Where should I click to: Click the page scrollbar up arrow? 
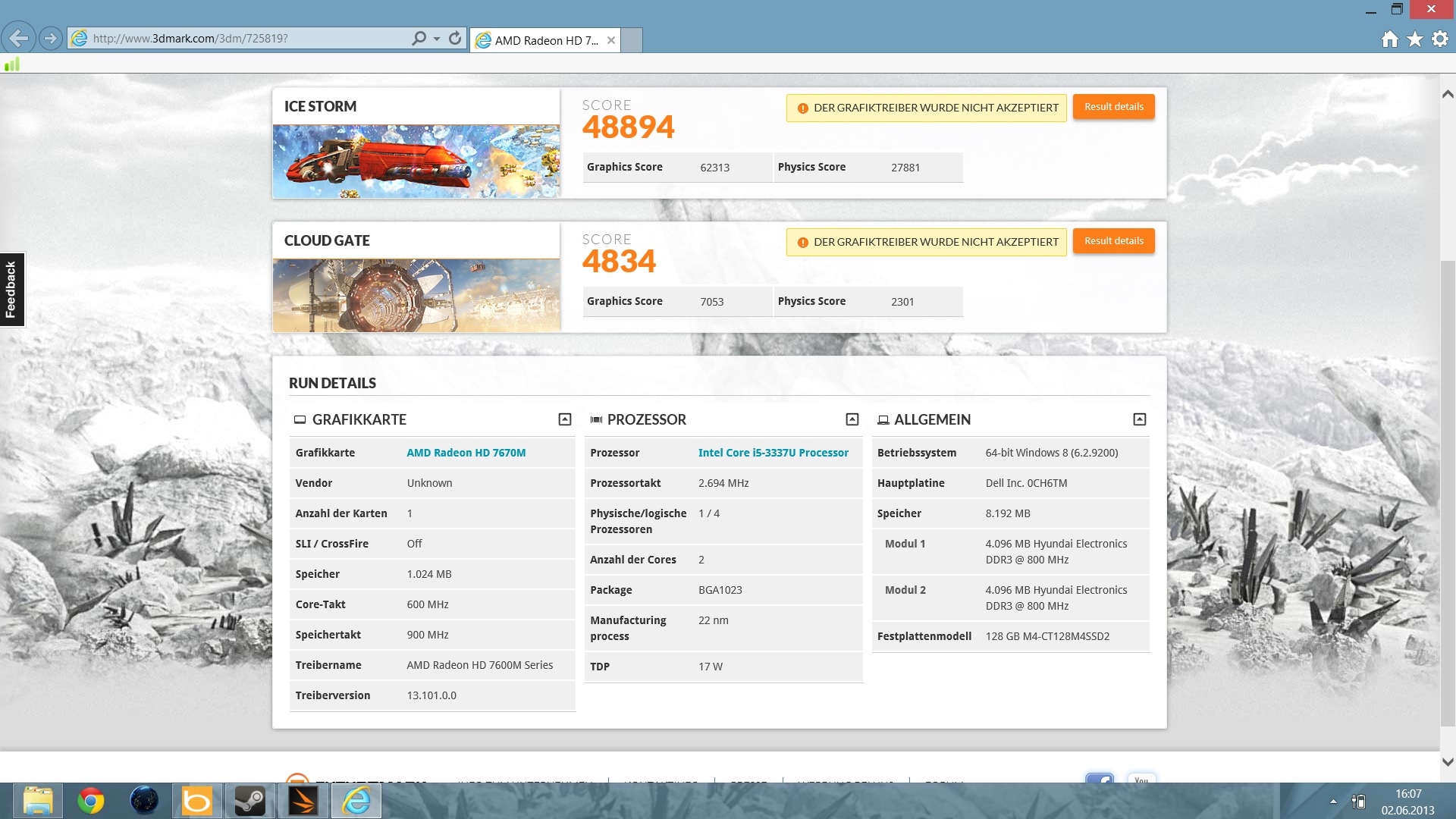1448,94
